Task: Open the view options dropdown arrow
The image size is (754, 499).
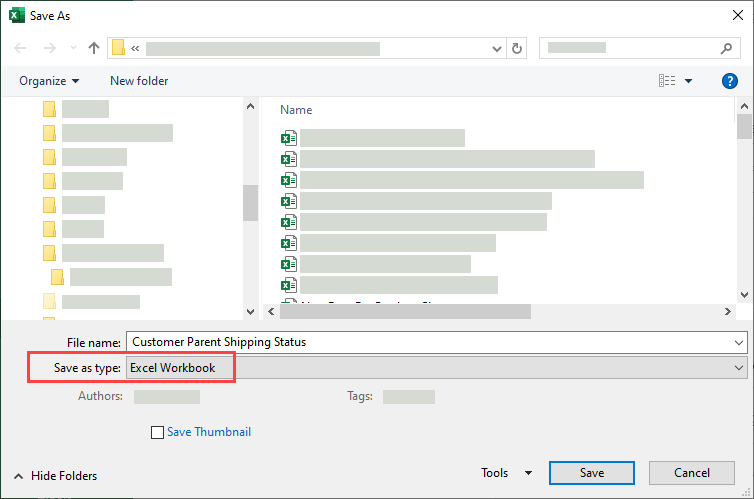Action: pos(689,81)
